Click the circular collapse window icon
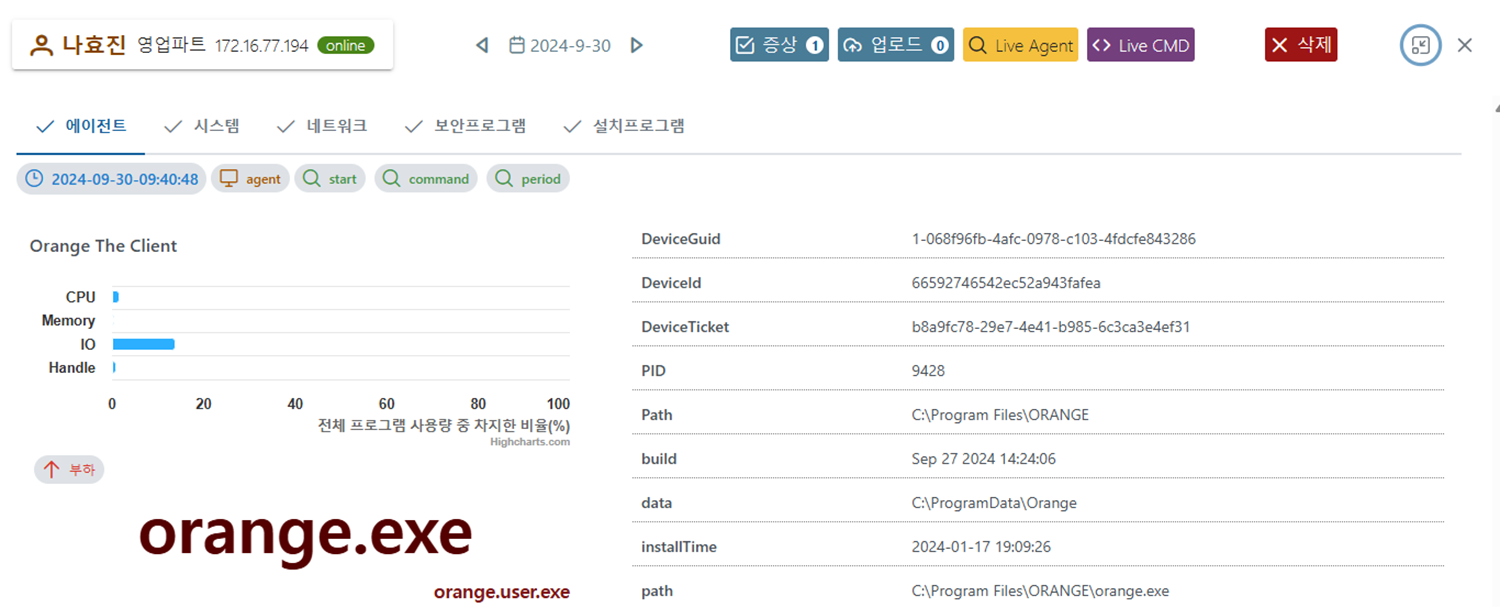This screenshot has height=607, width=1500. 1420,45
